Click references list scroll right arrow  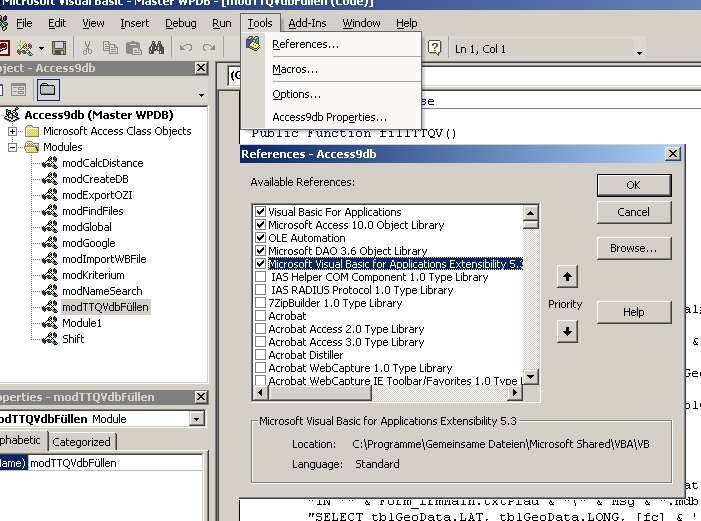[515, 393]
